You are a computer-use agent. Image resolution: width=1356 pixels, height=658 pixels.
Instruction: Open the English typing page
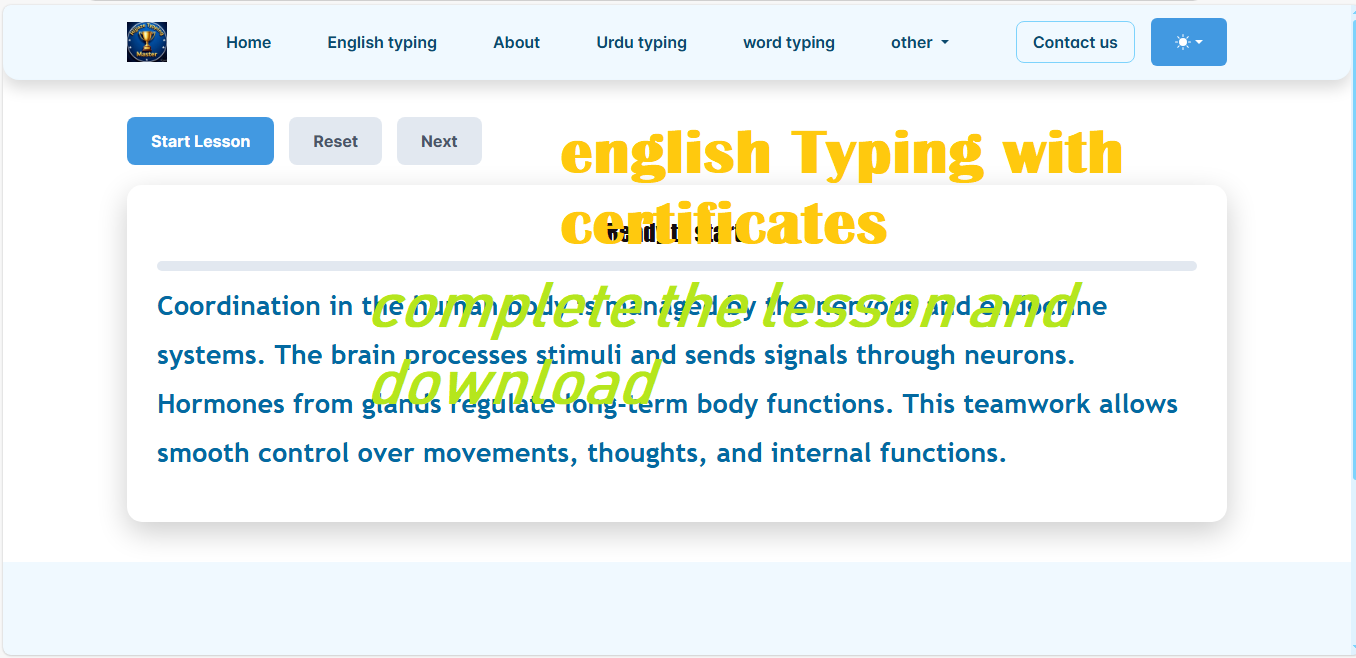pyautogui.click(x=382, y=42)
